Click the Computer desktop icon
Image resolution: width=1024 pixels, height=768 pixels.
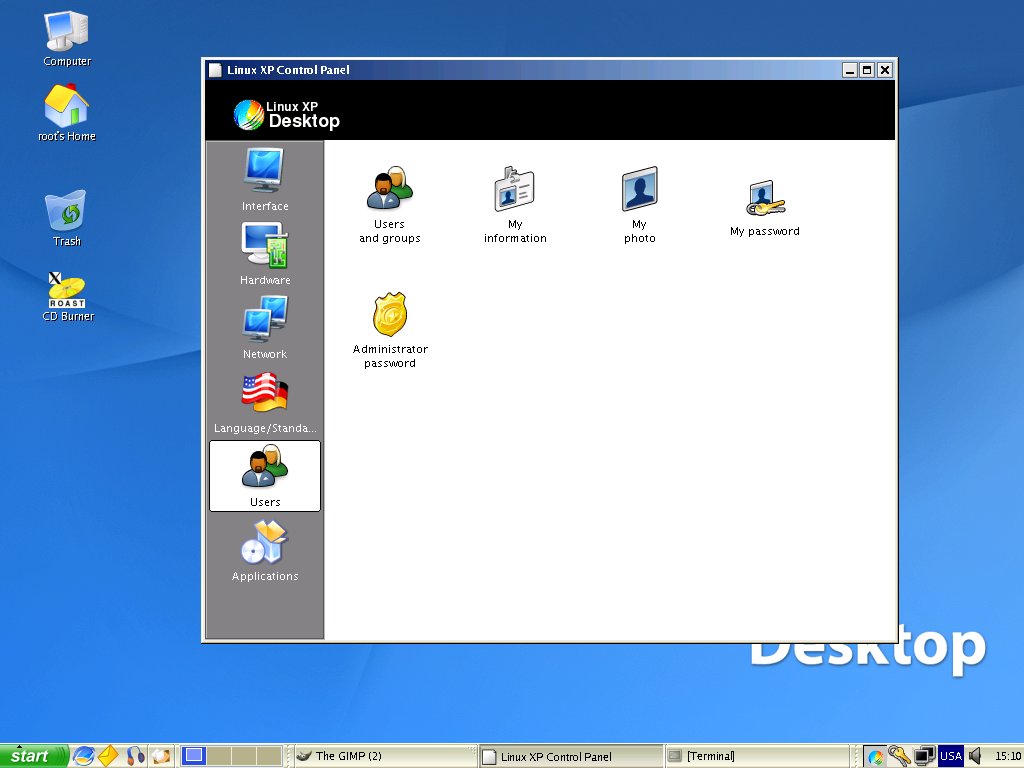[67, 39]
